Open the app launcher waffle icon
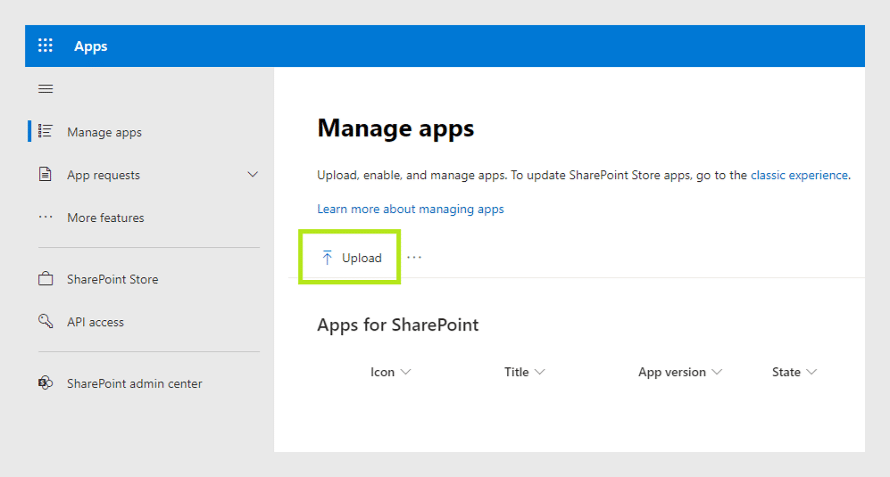This screenshot has width=890, height=477. click(x=45, y=45)
